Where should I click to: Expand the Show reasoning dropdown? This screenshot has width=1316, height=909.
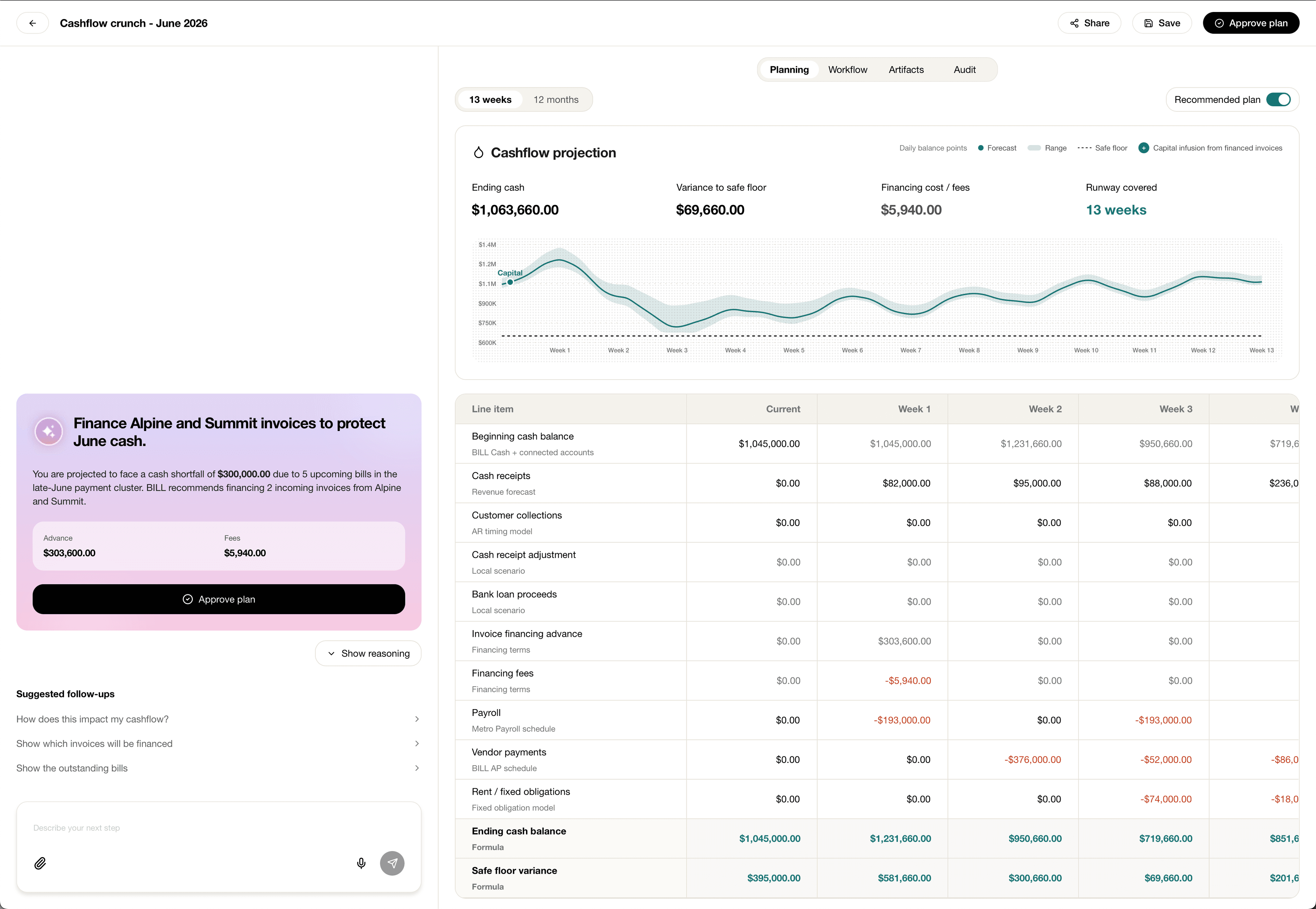[368, 653]
